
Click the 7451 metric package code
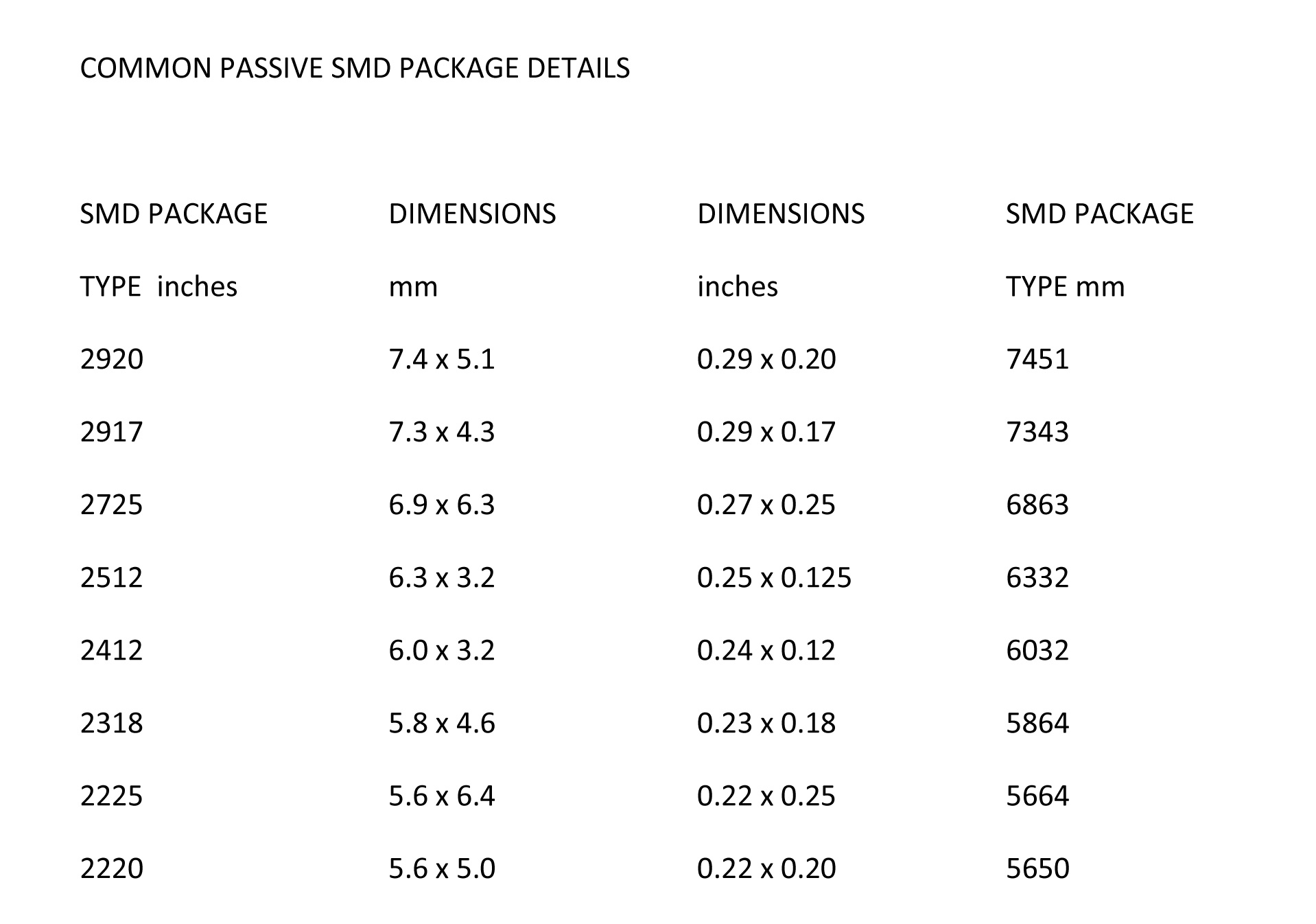click(x=1037, y=359)
